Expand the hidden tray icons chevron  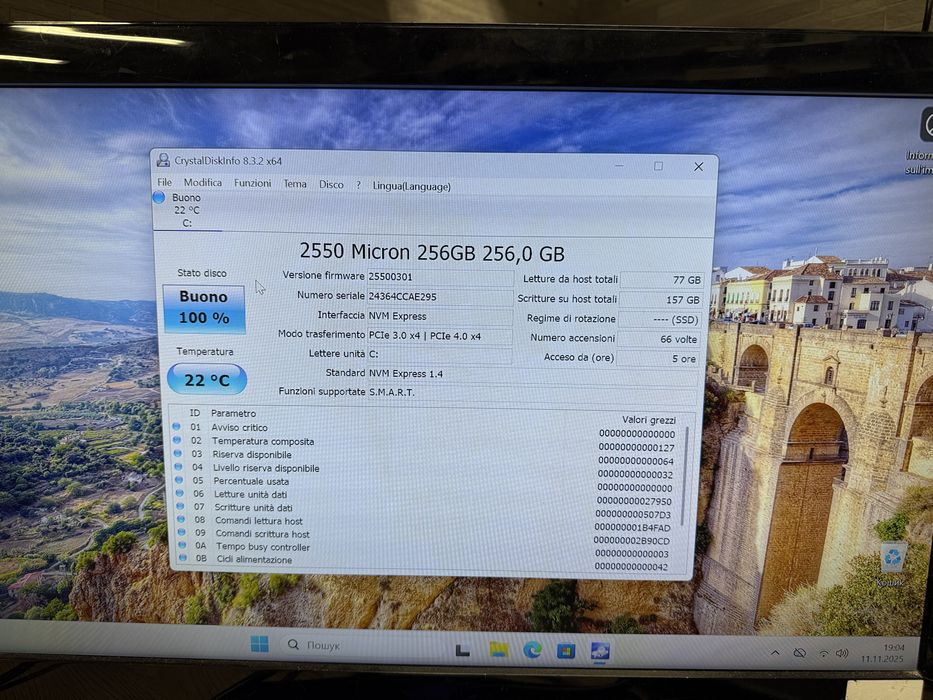click(775, 653)
